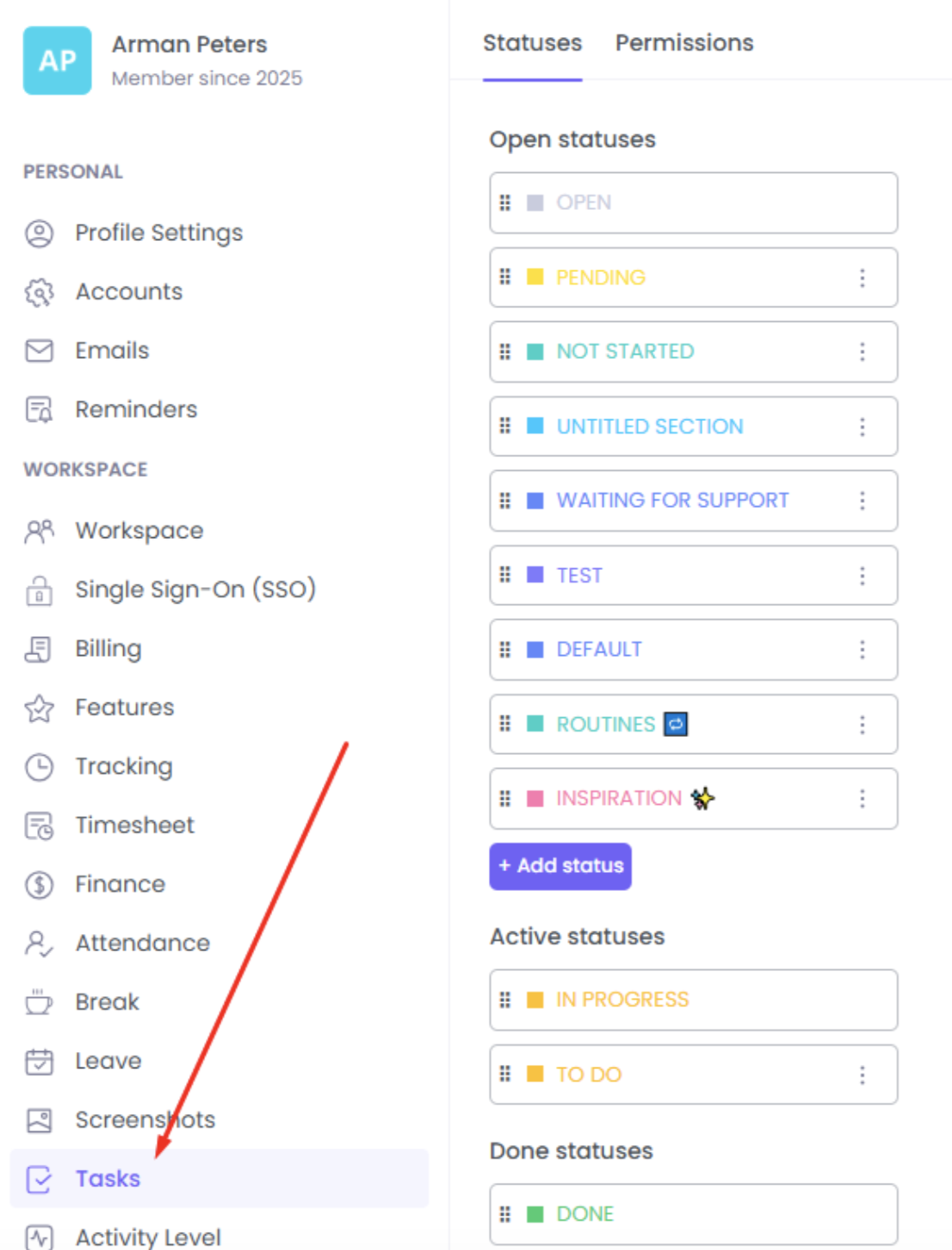Click the Finance dollar icon

[x=40, y=884]
